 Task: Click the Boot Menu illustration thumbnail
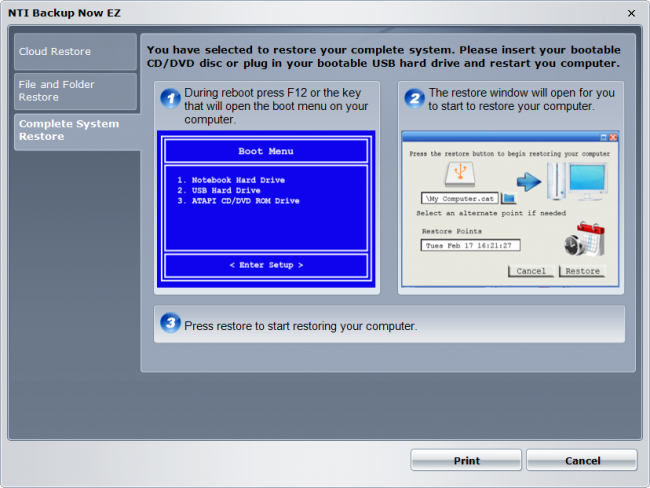click(x=266, y=209)
